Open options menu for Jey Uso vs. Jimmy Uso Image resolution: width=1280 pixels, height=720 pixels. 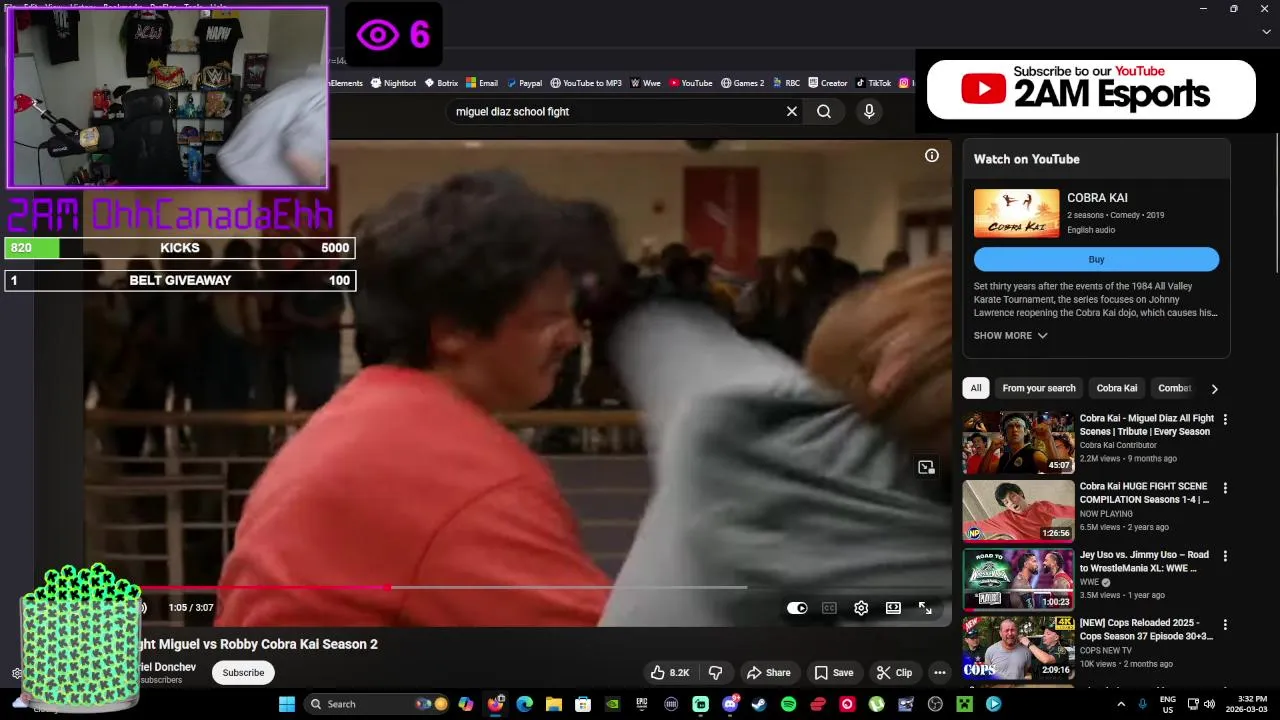[x=1225, y=556]
